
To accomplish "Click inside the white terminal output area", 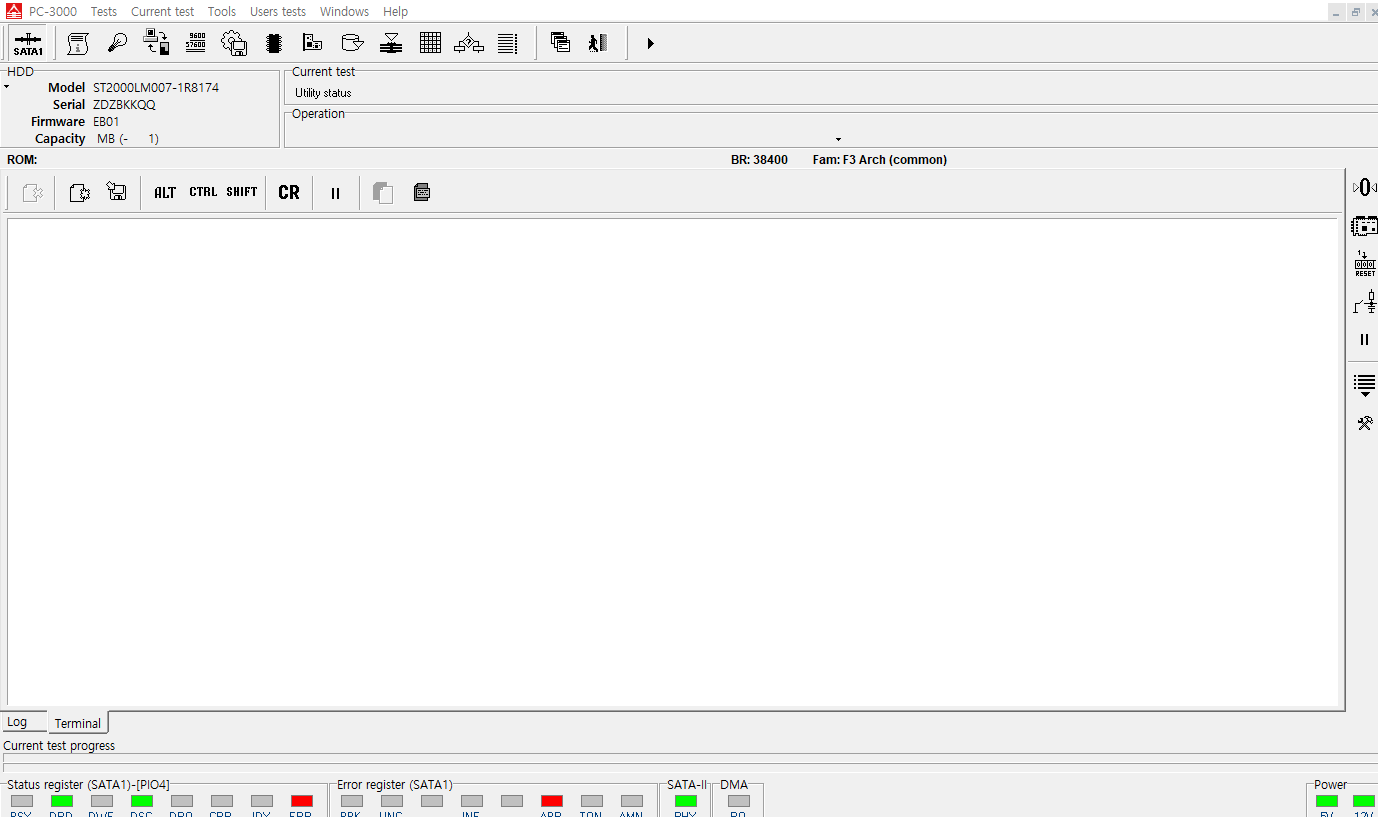I will click(672, 460).
